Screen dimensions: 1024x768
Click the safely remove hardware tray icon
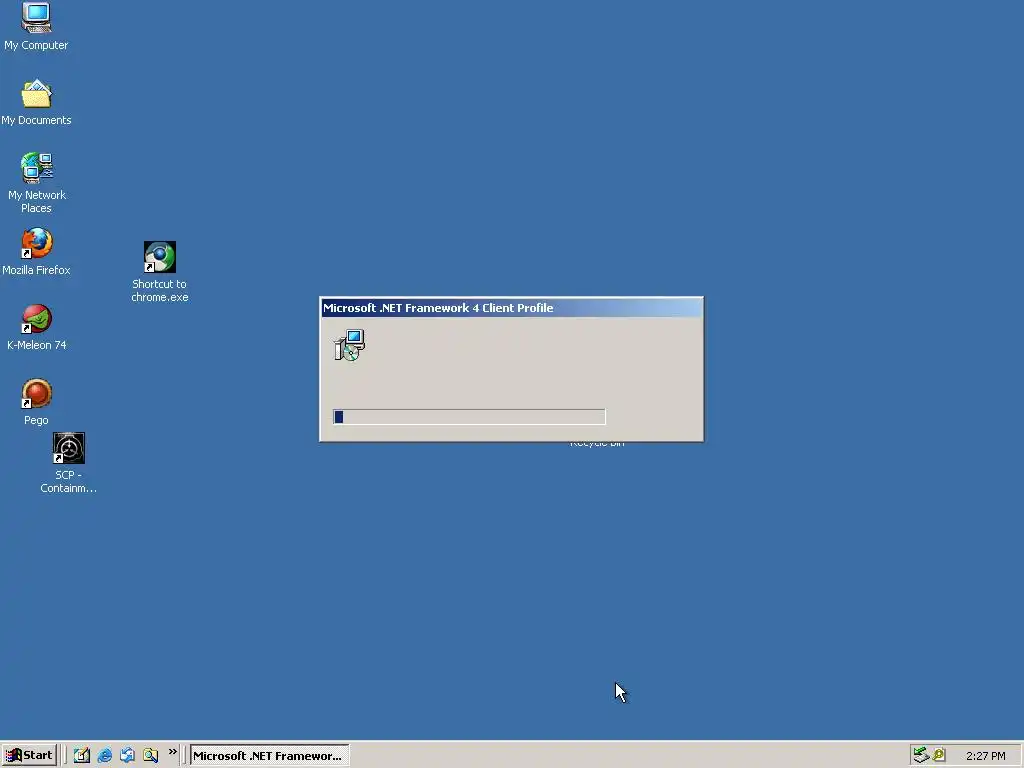(921, 755)
